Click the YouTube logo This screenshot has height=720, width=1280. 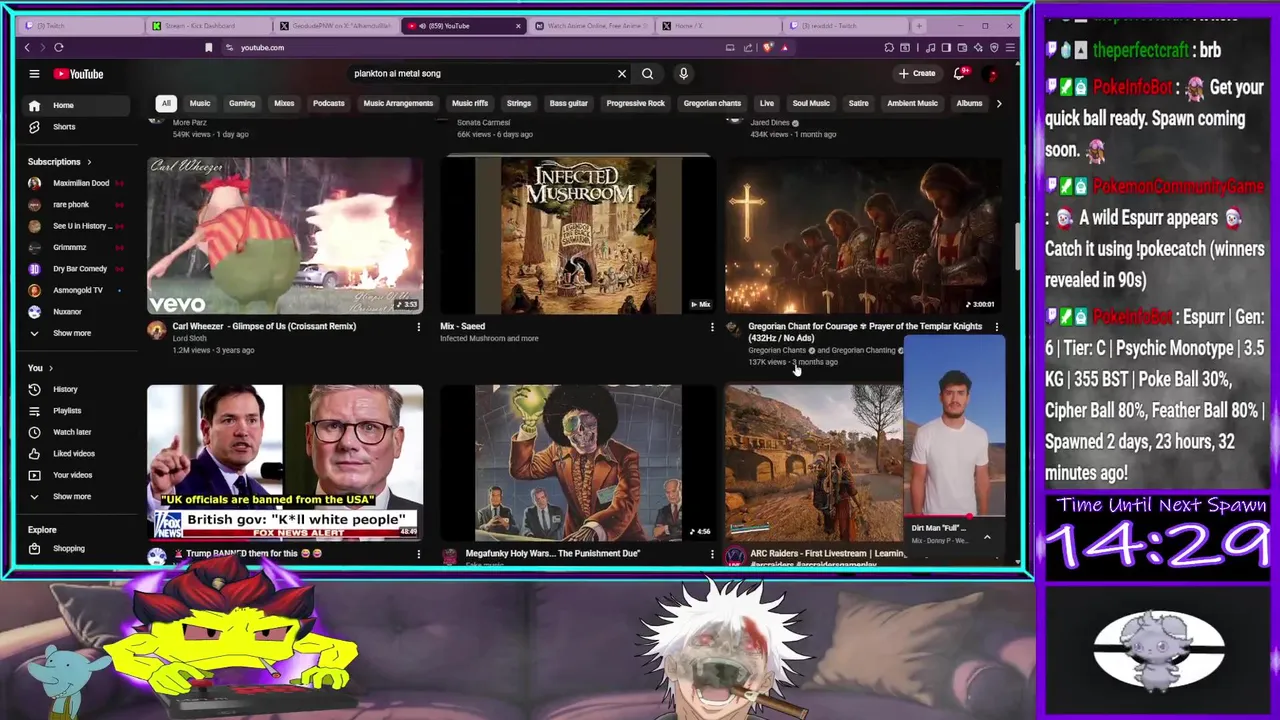(x=79, y=74)
